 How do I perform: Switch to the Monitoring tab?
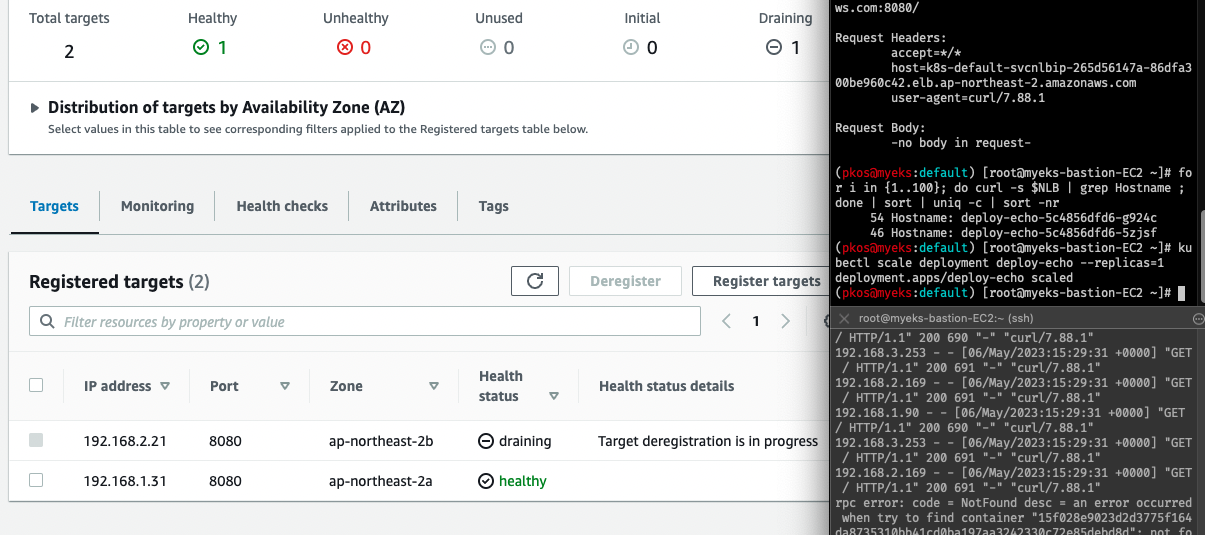pos(157,206)
